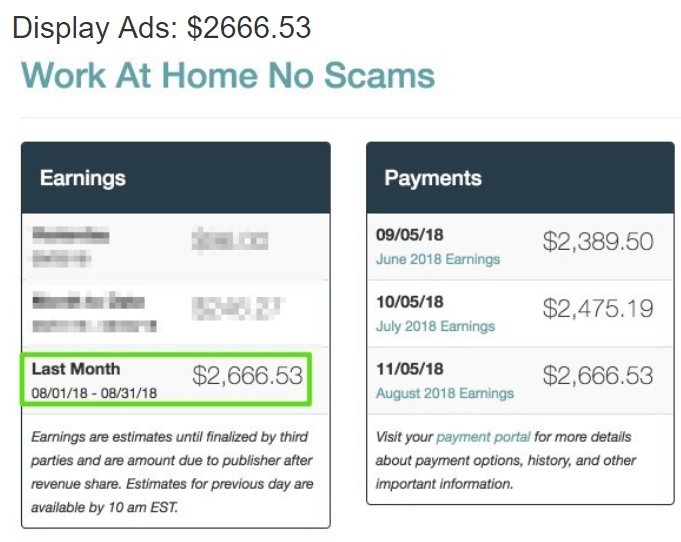
Task: Click the Work At Home No Scams title
Action: click(228, 75)
